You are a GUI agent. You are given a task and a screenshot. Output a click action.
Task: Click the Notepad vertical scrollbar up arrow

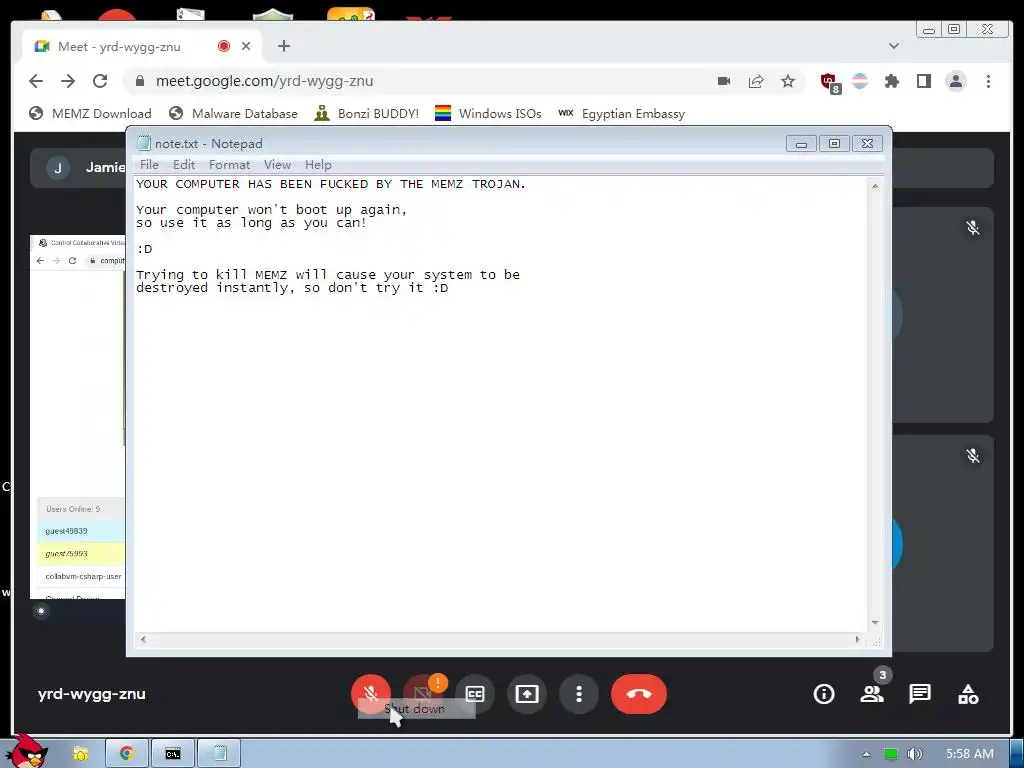coord(875,186)
